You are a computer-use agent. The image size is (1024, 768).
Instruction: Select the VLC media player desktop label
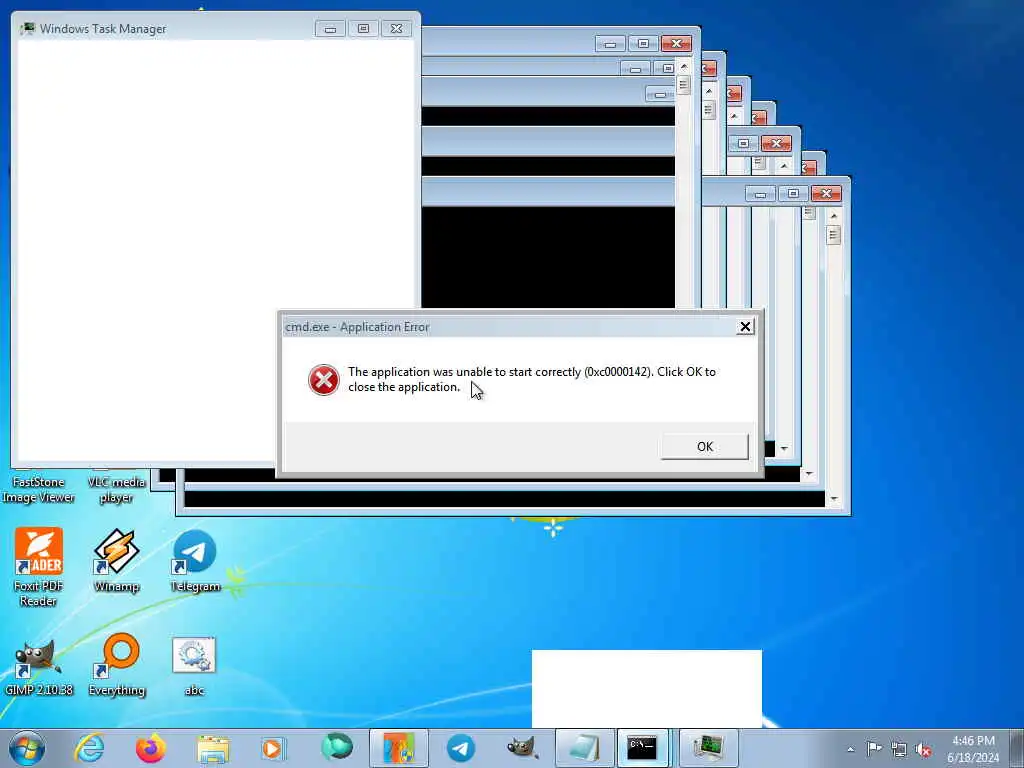(x=116, y=490)
